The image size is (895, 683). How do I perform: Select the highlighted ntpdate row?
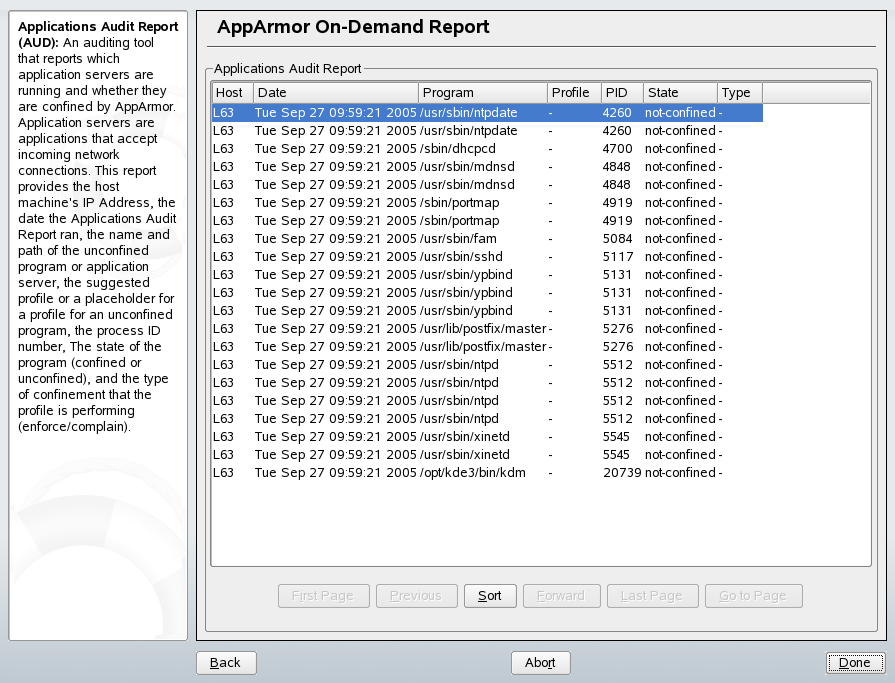400,112
